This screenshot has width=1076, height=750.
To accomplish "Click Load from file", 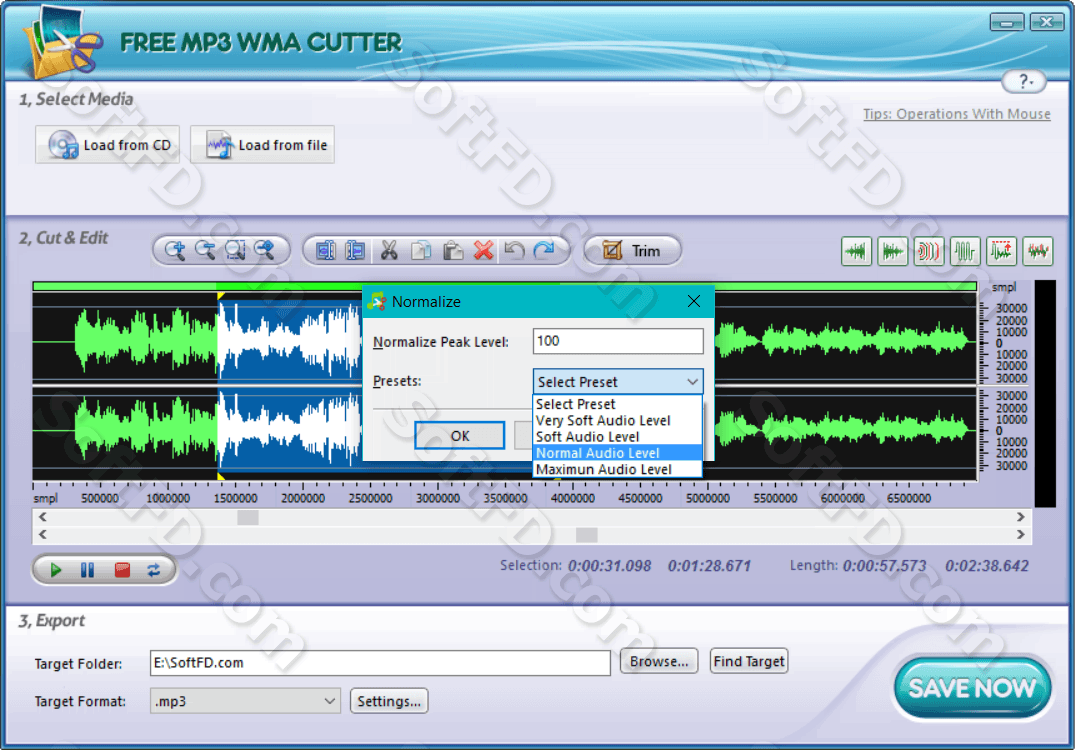I will click(263, 145).
